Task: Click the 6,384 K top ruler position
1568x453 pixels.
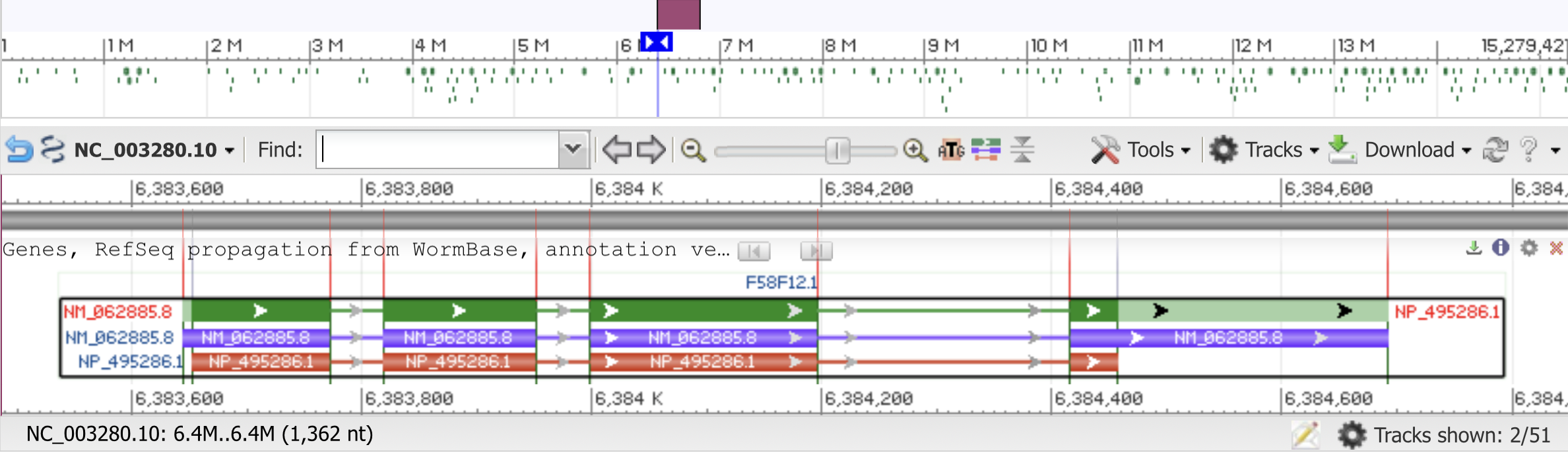Action: coord(628,189)
